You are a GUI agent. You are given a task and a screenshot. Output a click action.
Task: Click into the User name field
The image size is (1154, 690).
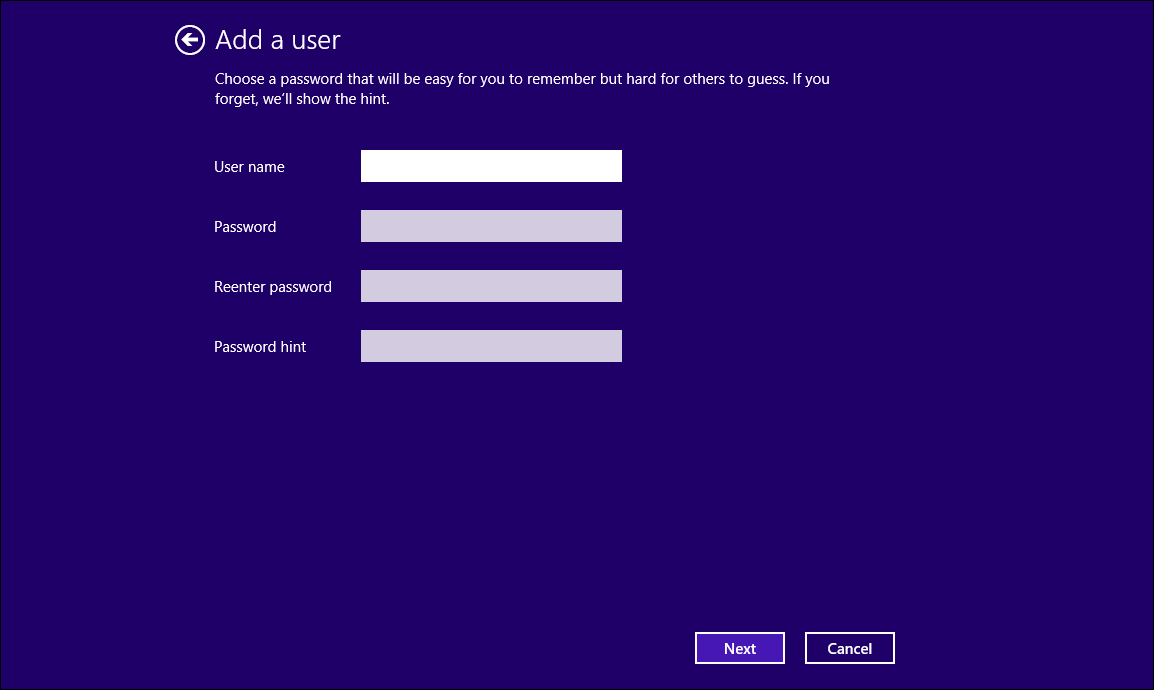491,166
